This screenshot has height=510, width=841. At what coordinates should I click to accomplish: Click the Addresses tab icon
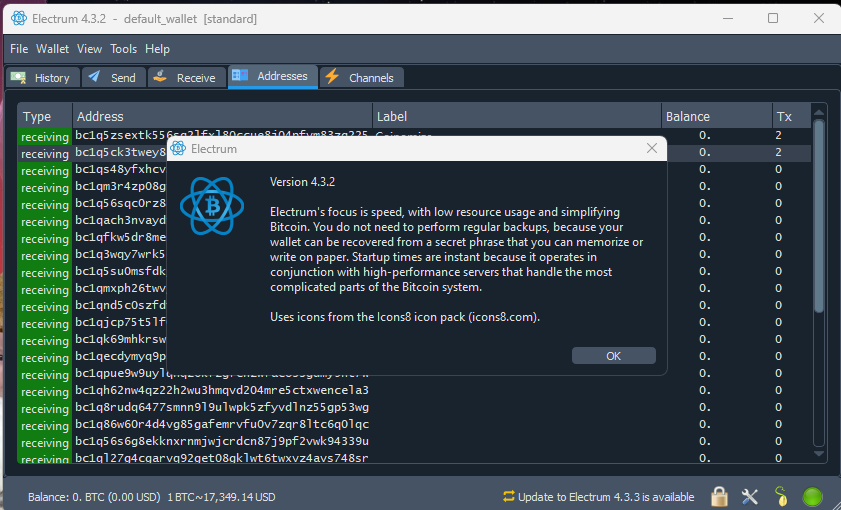coord(240,75)
